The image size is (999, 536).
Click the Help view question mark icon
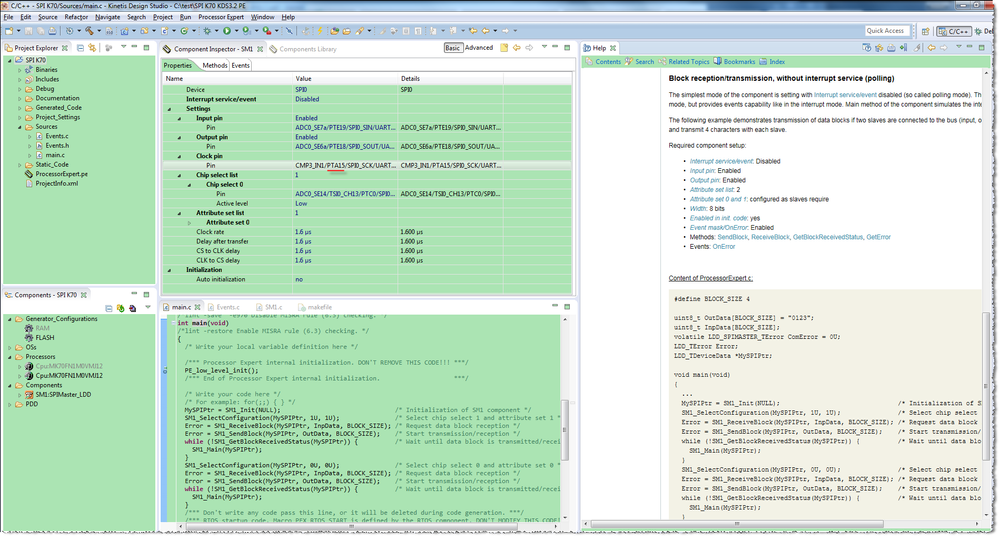click(x=588, y=48)
